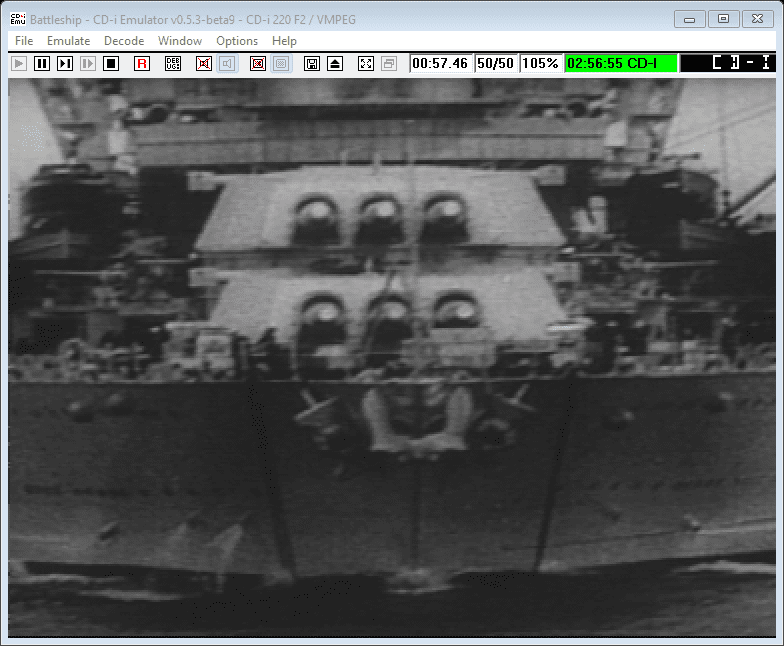Open the File menu
This screenshot has height=646, width=784.
pos(24,41)
